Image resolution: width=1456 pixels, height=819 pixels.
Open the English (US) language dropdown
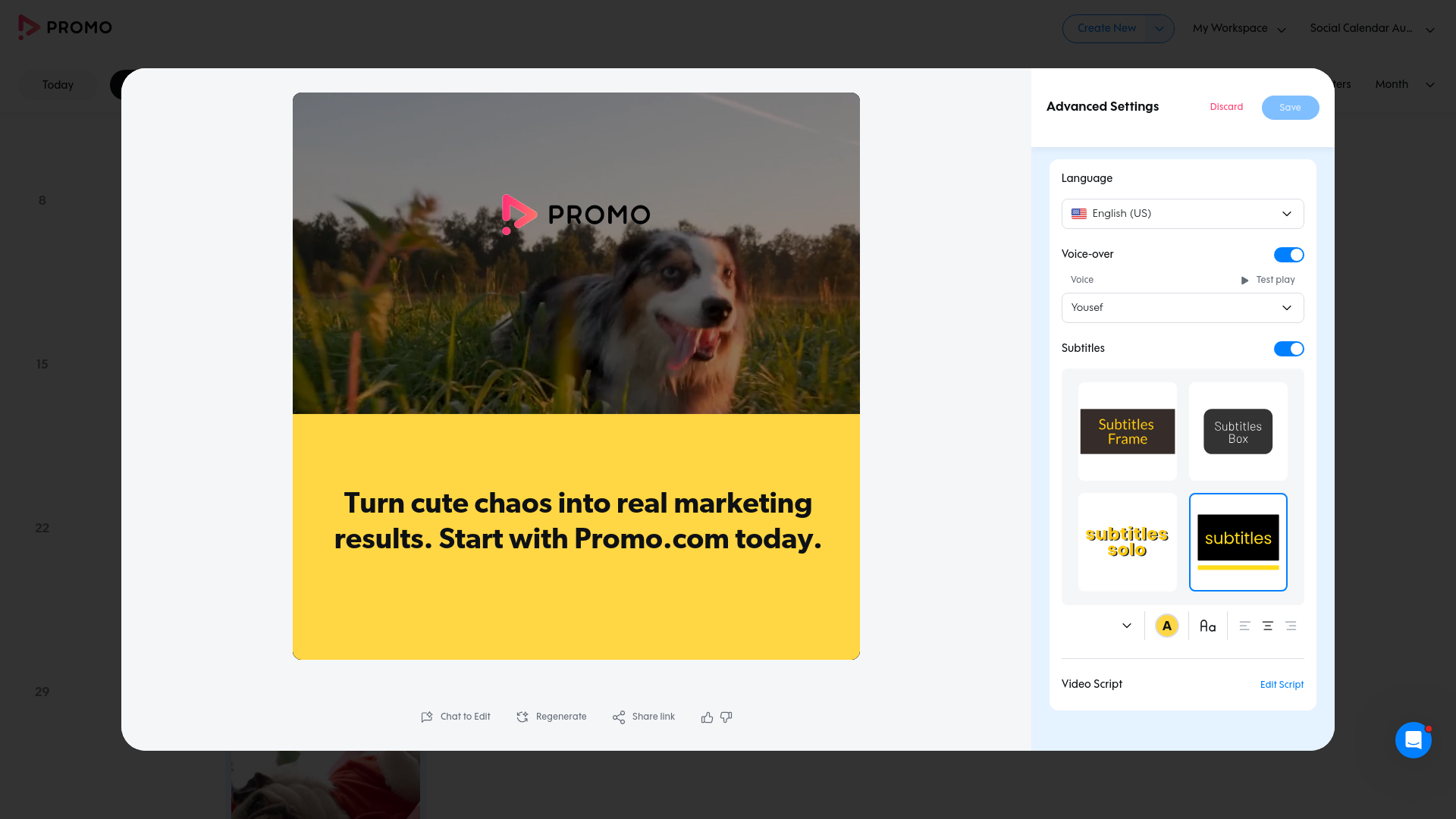point(1183,214)
